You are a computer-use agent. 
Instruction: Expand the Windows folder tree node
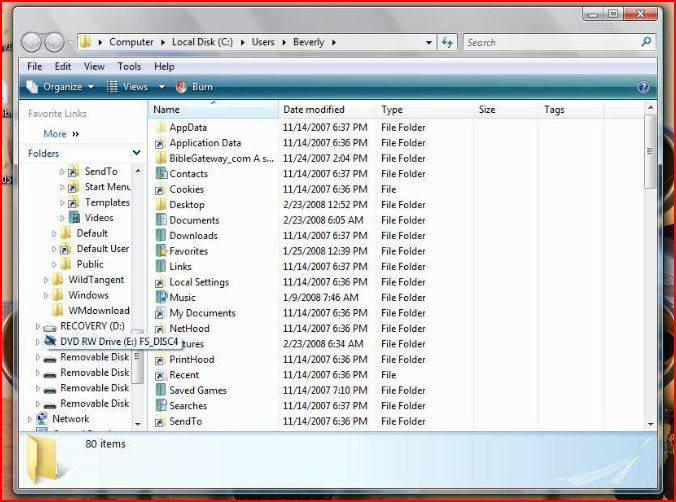(46, 295)
